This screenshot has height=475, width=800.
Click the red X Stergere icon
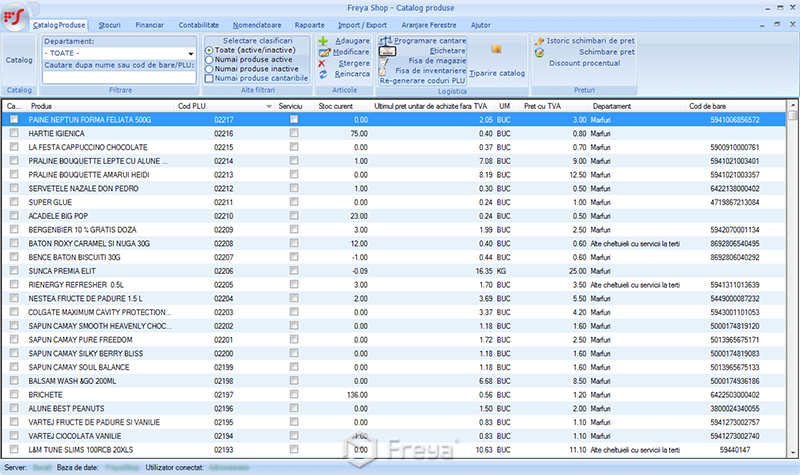pyautogui.click(x=321, y=64)
